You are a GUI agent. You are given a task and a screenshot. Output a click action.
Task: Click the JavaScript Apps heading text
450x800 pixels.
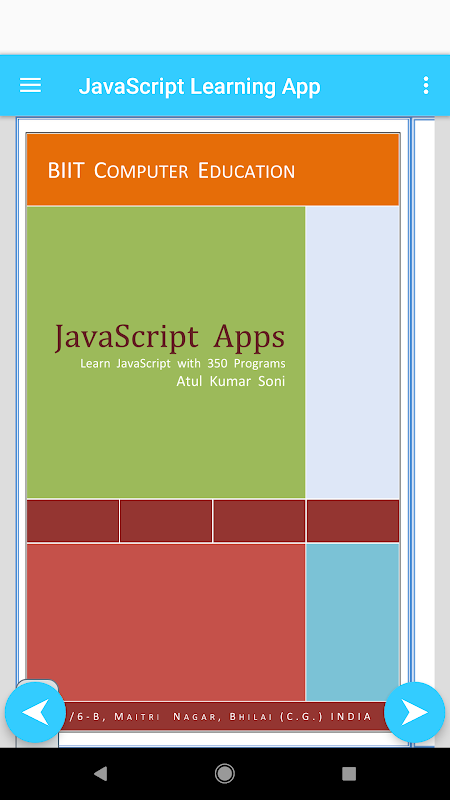point(170,338)
